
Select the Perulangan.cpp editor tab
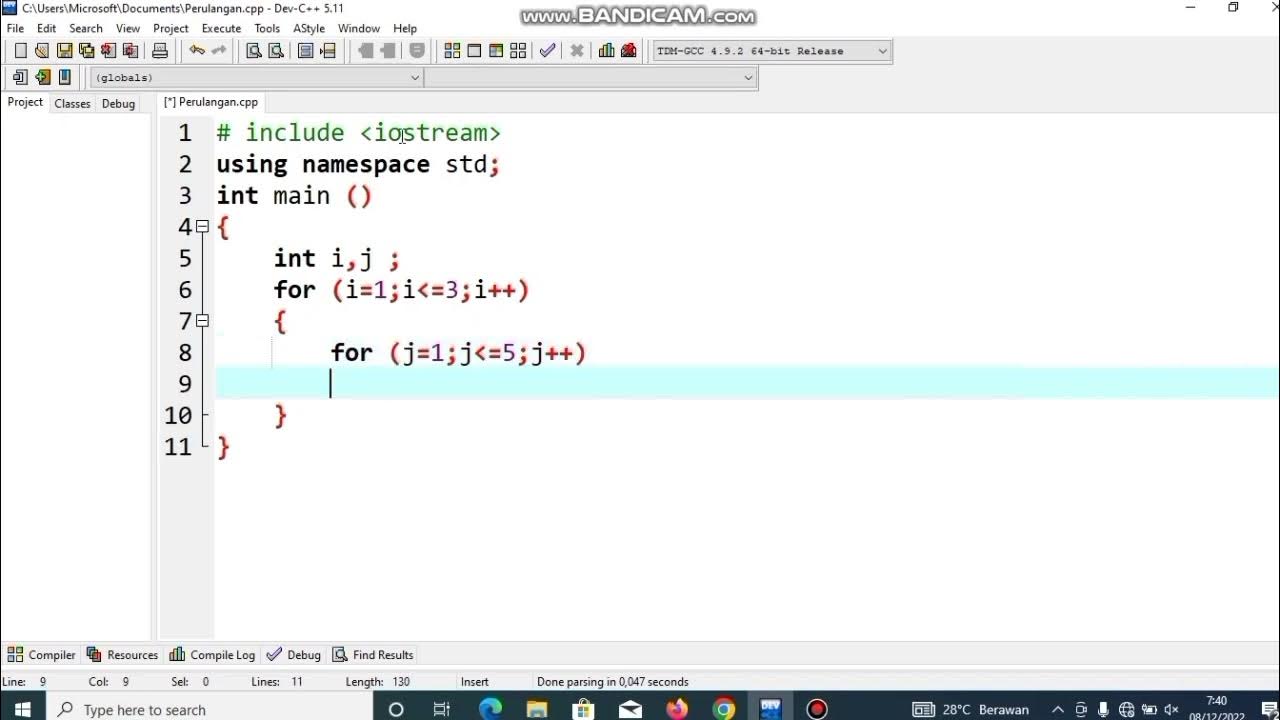tap(211, 102)
